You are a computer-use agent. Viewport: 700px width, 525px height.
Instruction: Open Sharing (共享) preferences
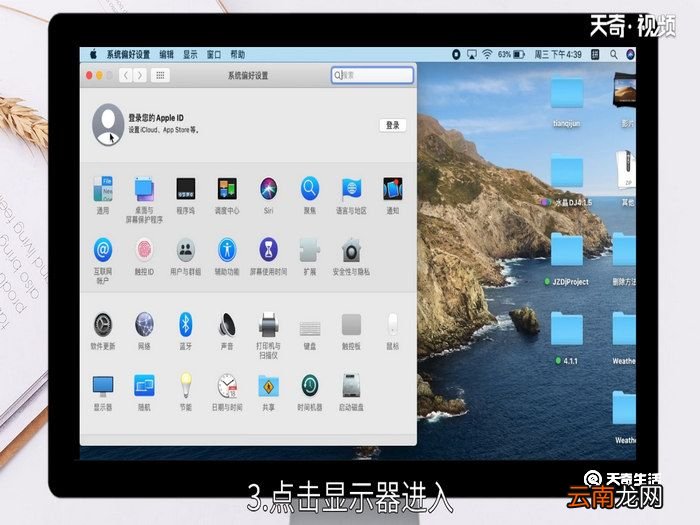pyautogui.click(x=268, y=386)
